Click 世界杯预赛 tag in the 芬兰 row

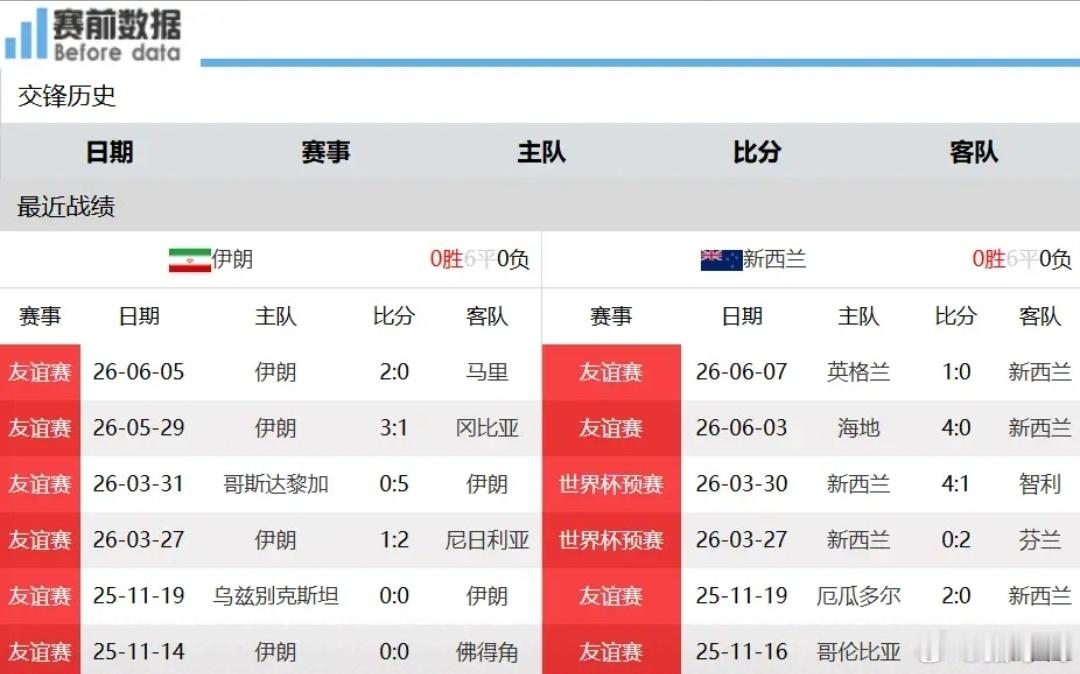pyautogui.click(x=611, y=539)
